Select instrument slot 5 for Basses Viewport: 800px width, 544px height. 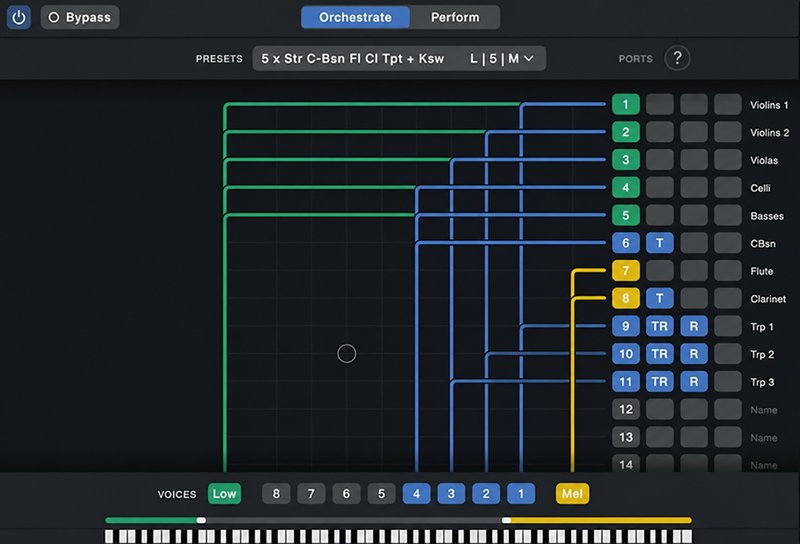[x=626, y=215]
